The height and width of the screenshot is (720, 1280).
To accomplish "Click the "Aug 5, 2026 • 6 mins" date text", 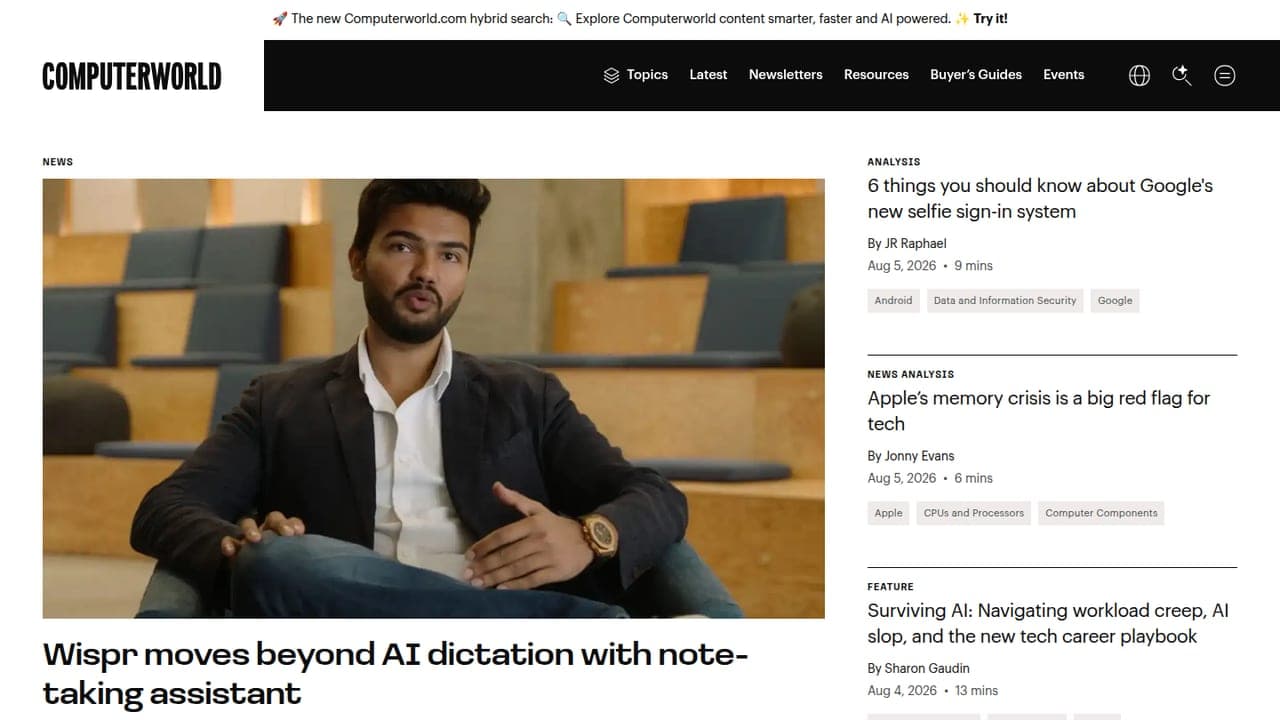I will (930, 478).
